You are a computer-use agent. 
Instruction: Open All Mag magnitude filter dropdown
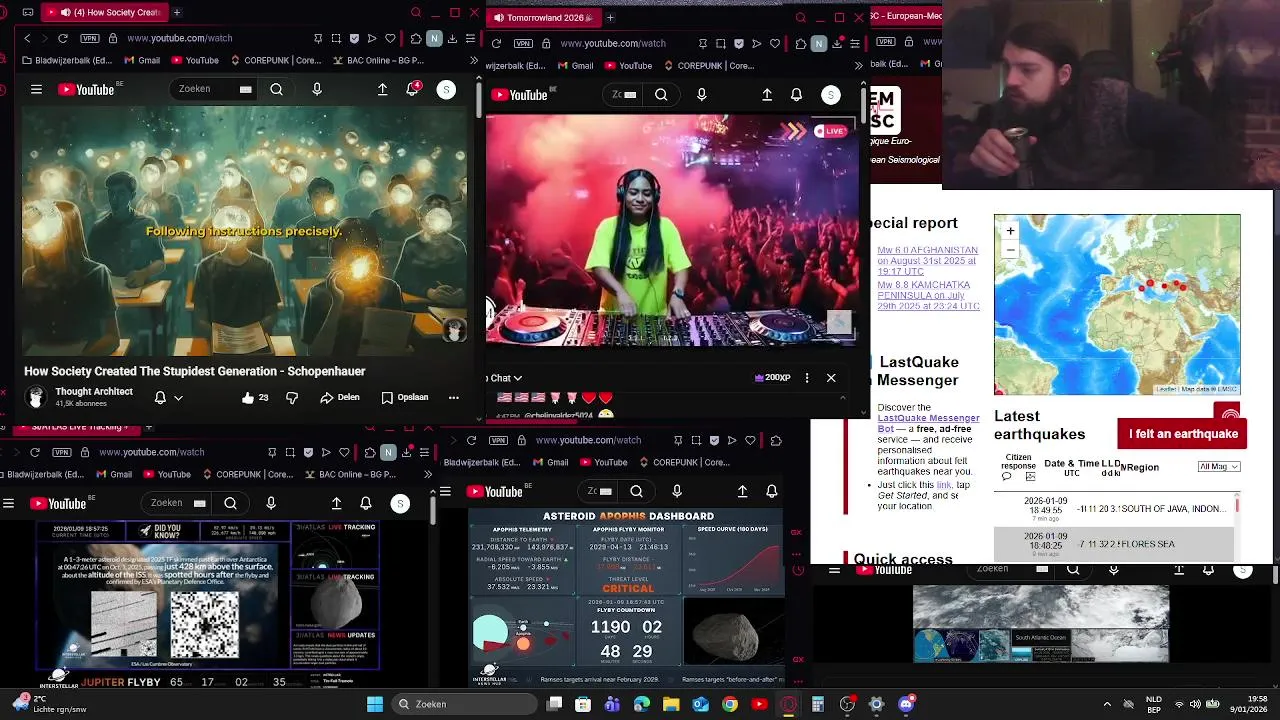click(1219, 466)
